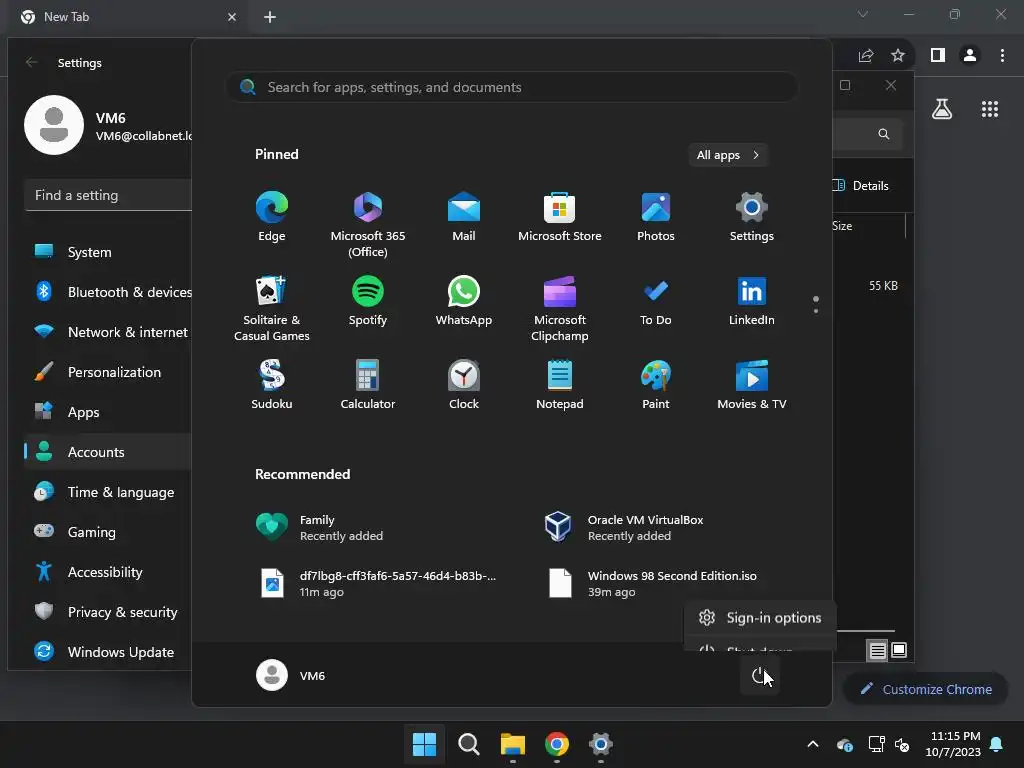This screenshot has height=768, width=1024.
Task: Open the To Do app
Action: tap(656, 300)
